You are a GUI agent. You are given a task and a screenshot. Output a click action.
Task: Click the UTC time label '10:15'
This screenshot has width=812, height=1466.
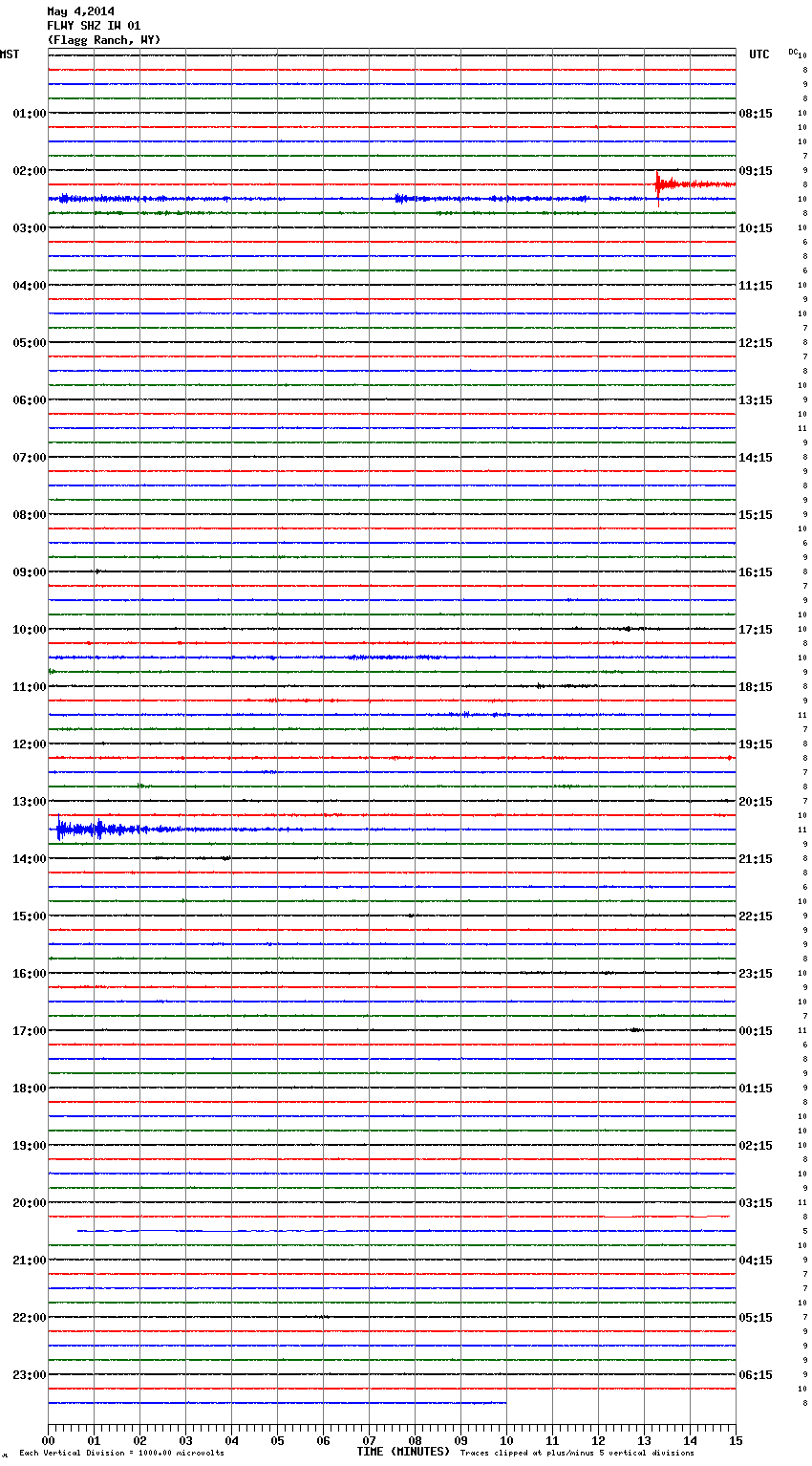coord(756,228)
